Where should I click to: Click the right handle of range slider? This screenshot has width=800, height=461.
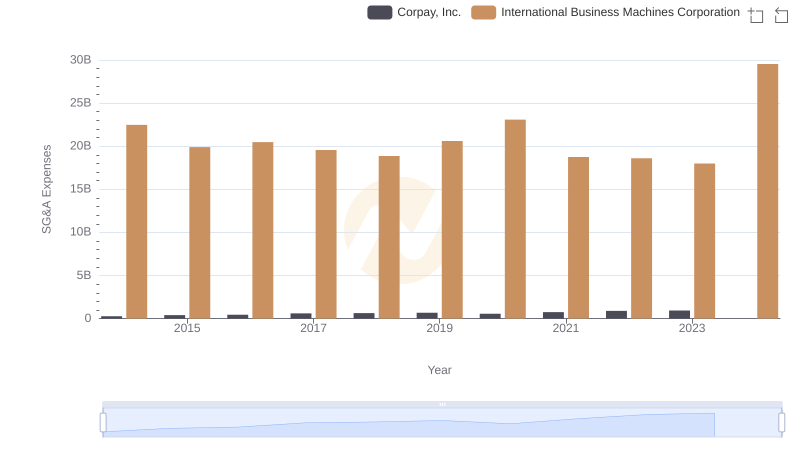(782, 423)
